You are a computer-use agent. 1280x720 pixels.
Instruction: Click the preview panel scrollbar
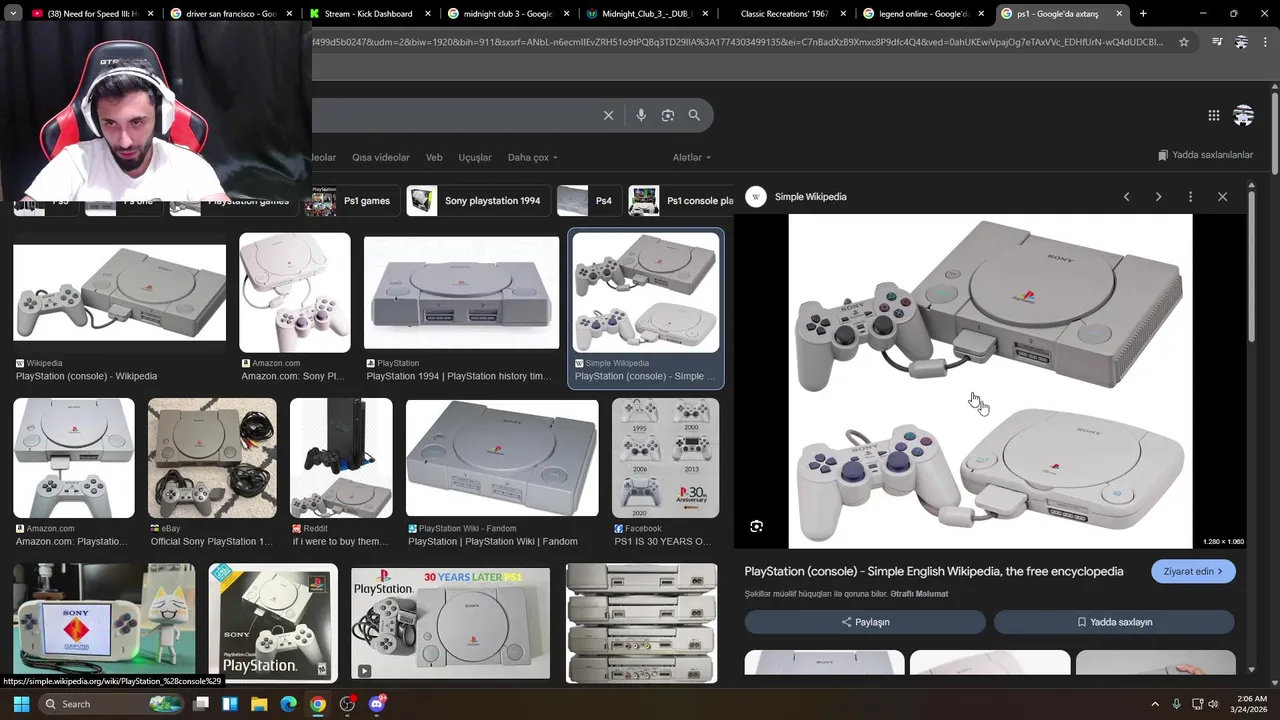point(1250,265)
